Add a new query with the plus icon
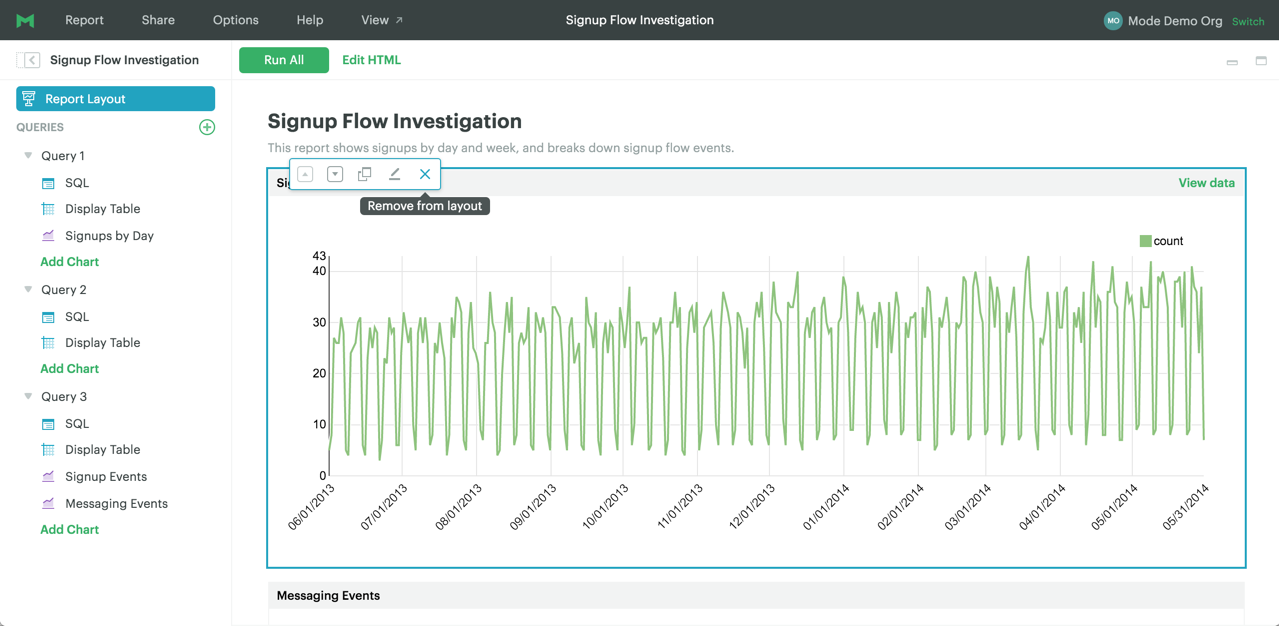Image resolution: width=1279 pixels, height=626 pixels. tap(207, 127)
